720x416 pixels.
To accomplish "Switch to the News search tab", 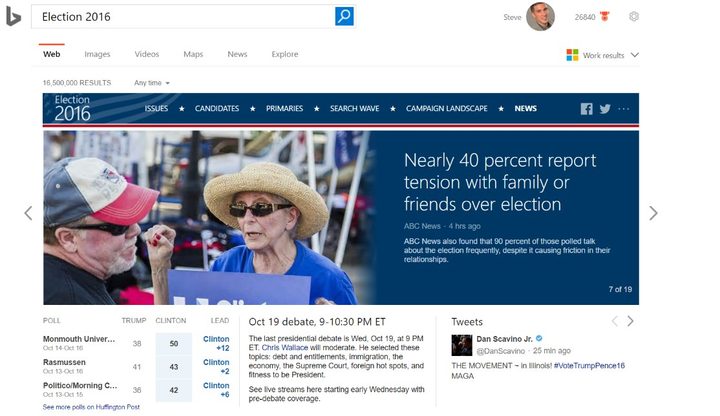I will point(237,54).
